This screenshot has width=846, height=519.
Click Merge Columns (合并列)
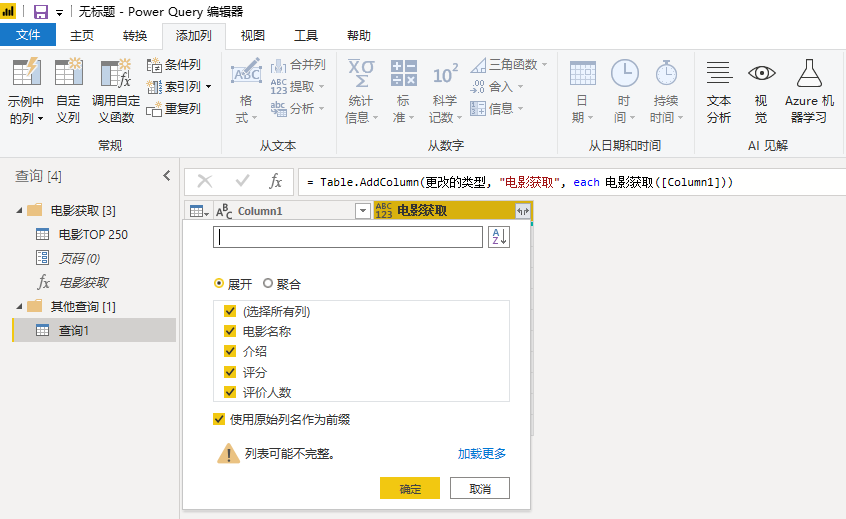coord(298,65)
